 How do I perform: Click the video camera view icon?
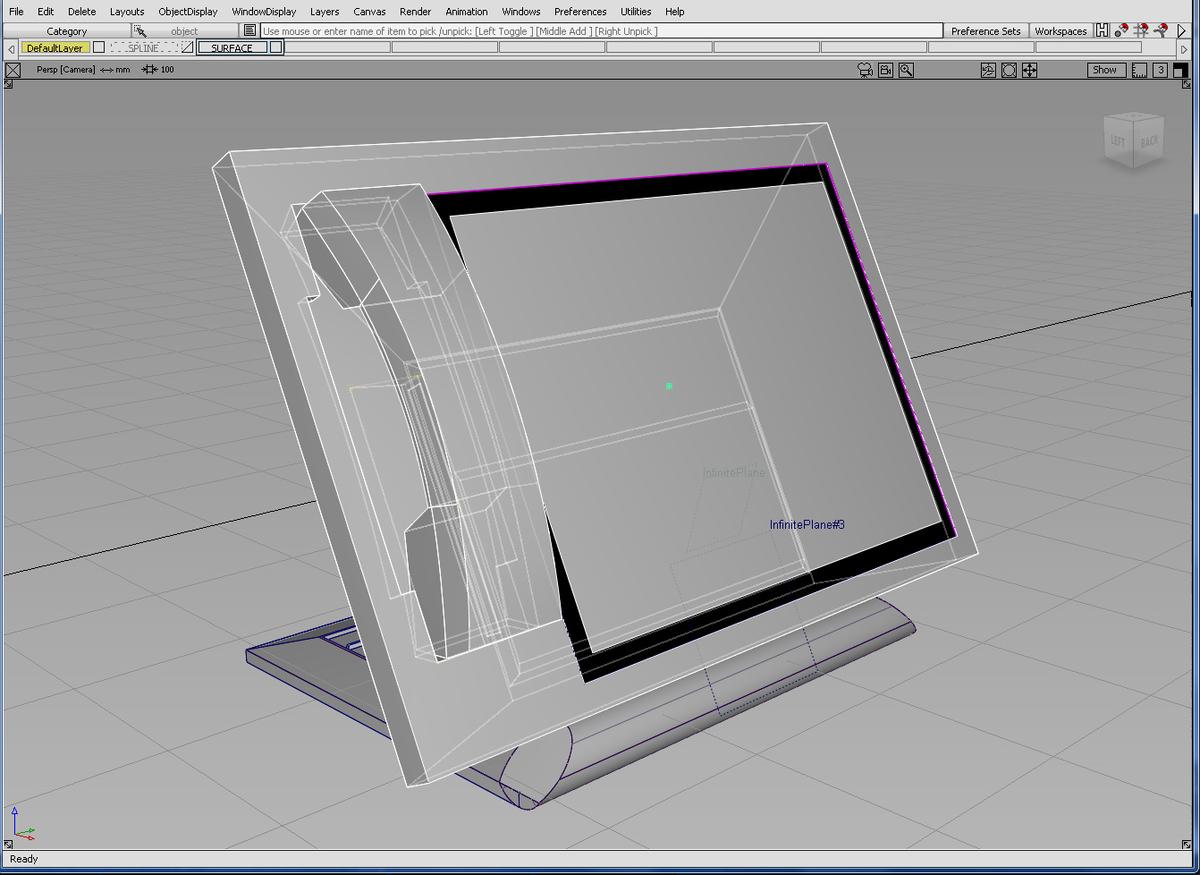[885, 70]
